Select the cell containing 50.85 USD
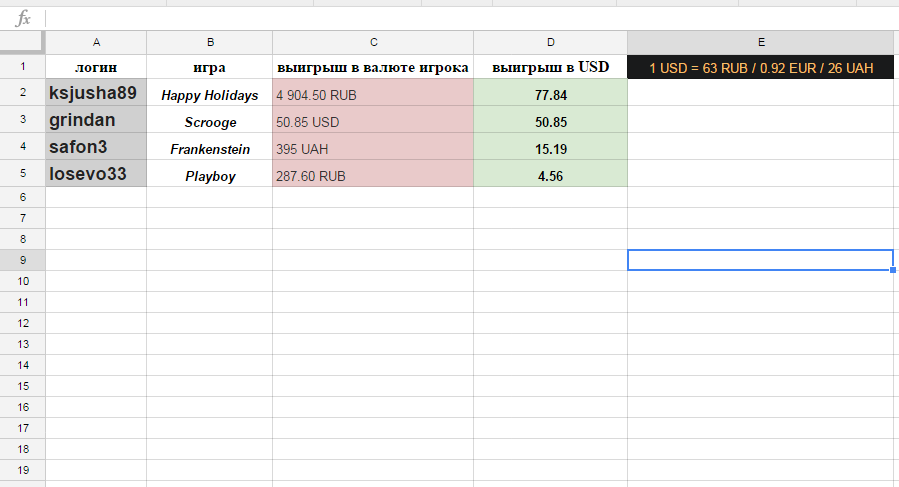This screenshot has width=899, height=487. point(373,122)
